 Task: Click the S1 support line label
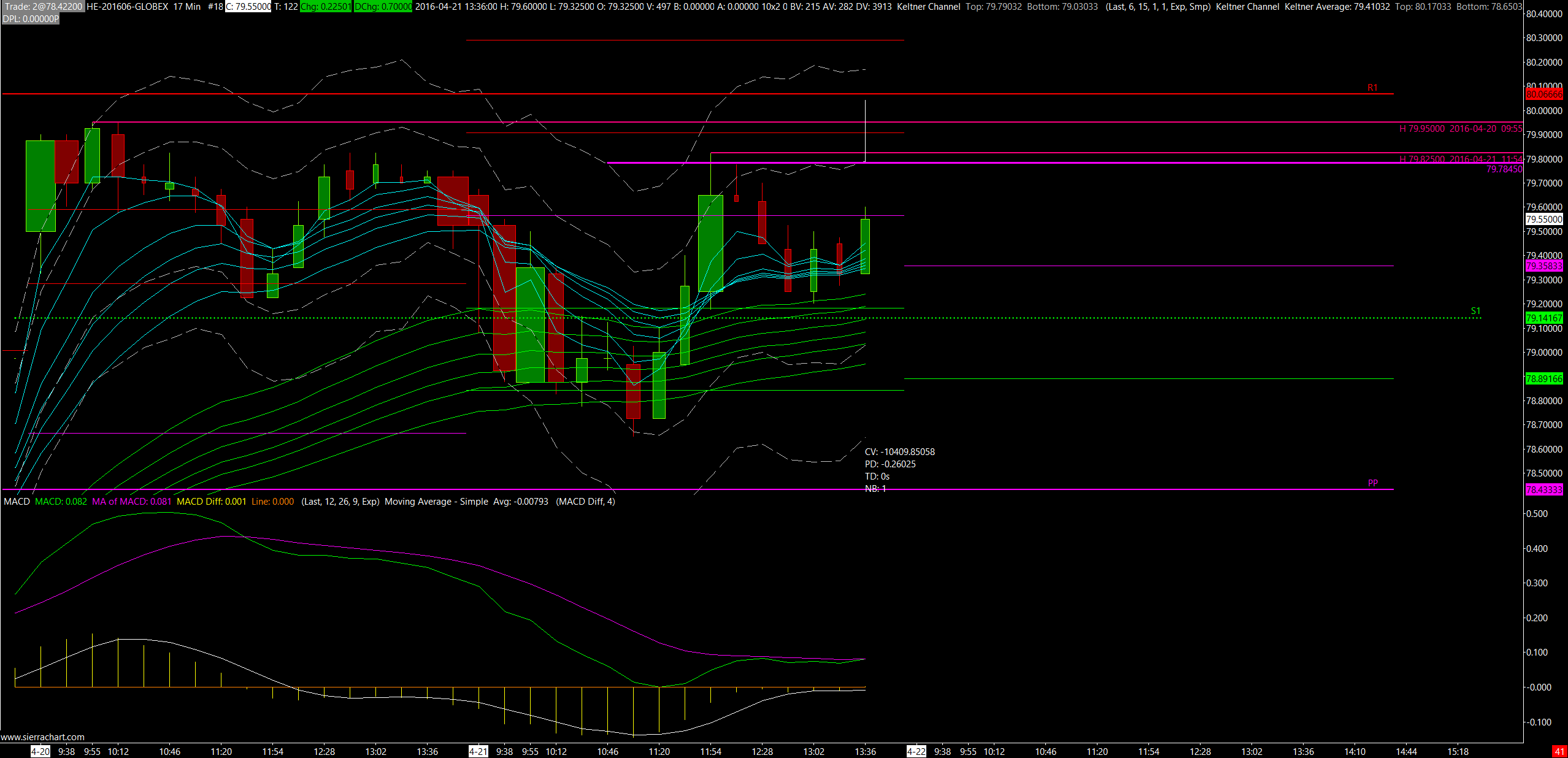pos(1475,311)
